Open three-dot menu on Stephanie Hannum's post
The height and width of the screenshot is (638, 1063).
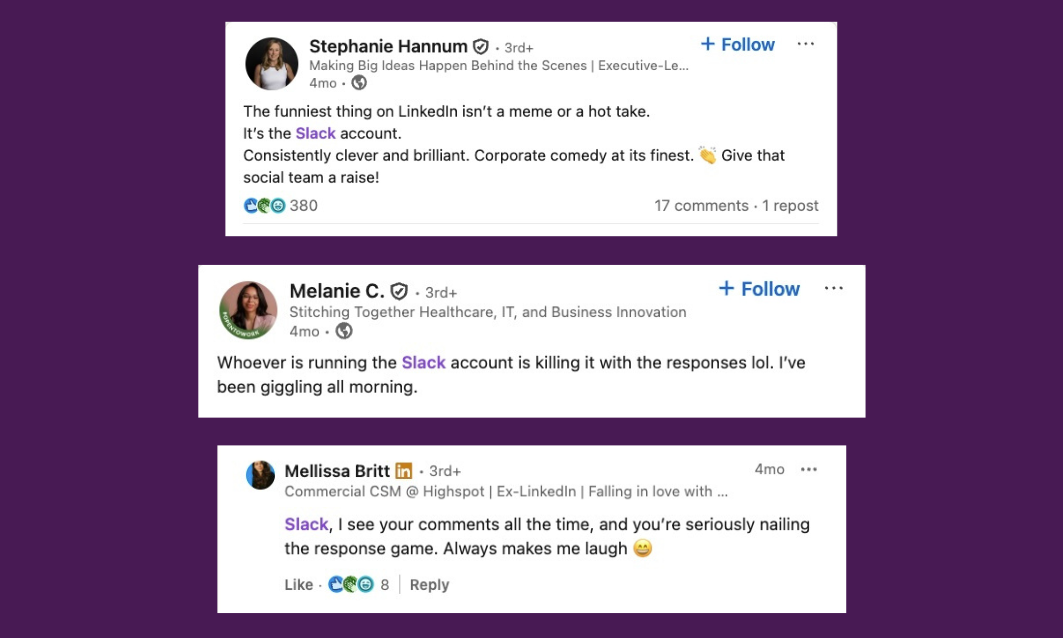pos(806,44)
